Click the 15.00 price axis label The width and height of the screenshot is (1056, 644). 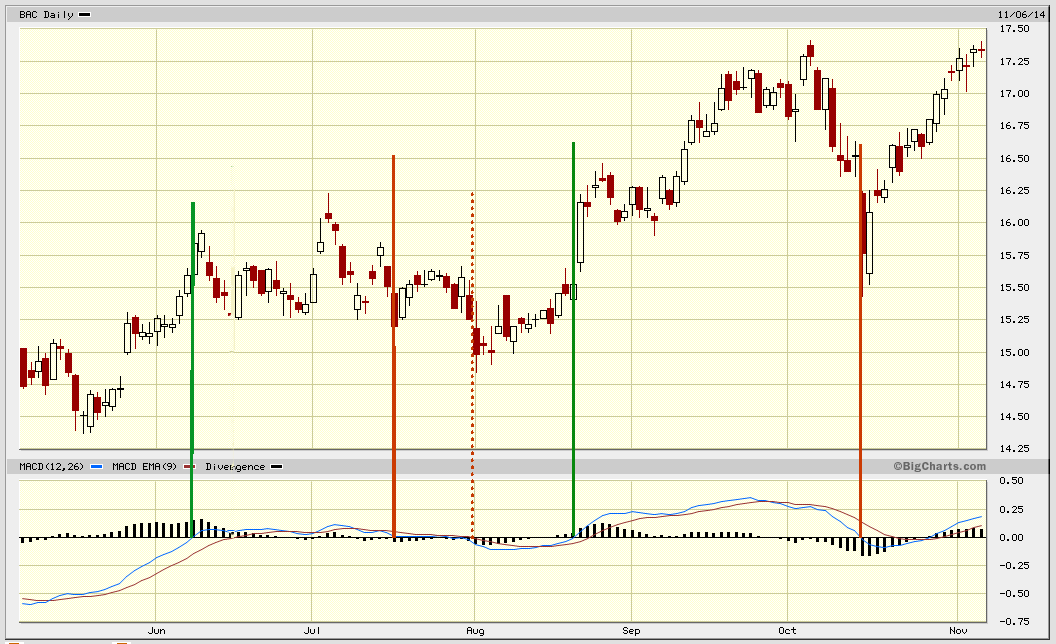1014,352
